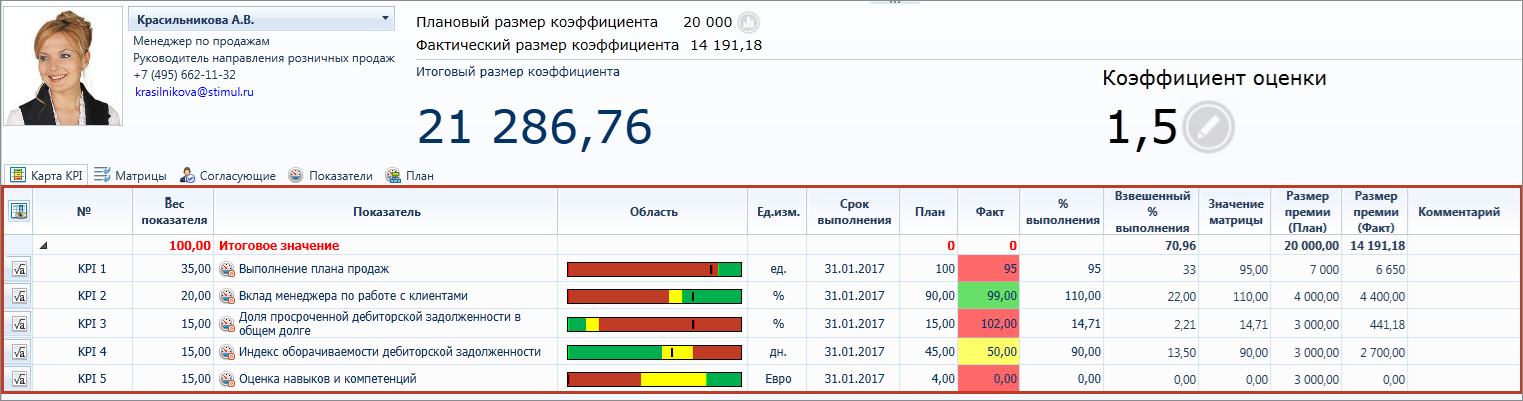Image resolution: width=1523 pixels, height=401 pixels.
Task: Open the employee dropdown Красильникова А.В.
Action: 263,20
